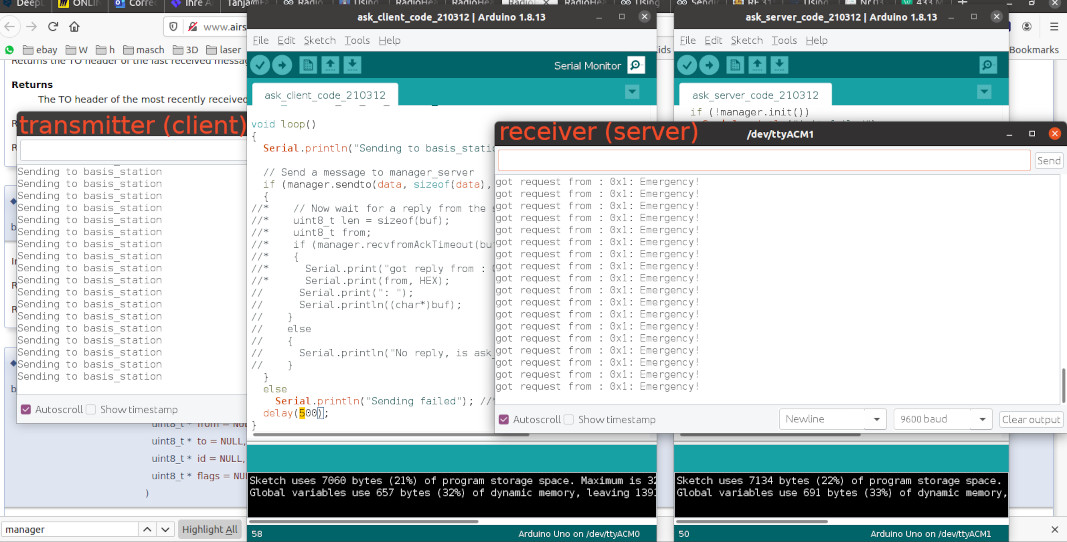Open Help menu in ask_server_code window

[x=817, y=40]
